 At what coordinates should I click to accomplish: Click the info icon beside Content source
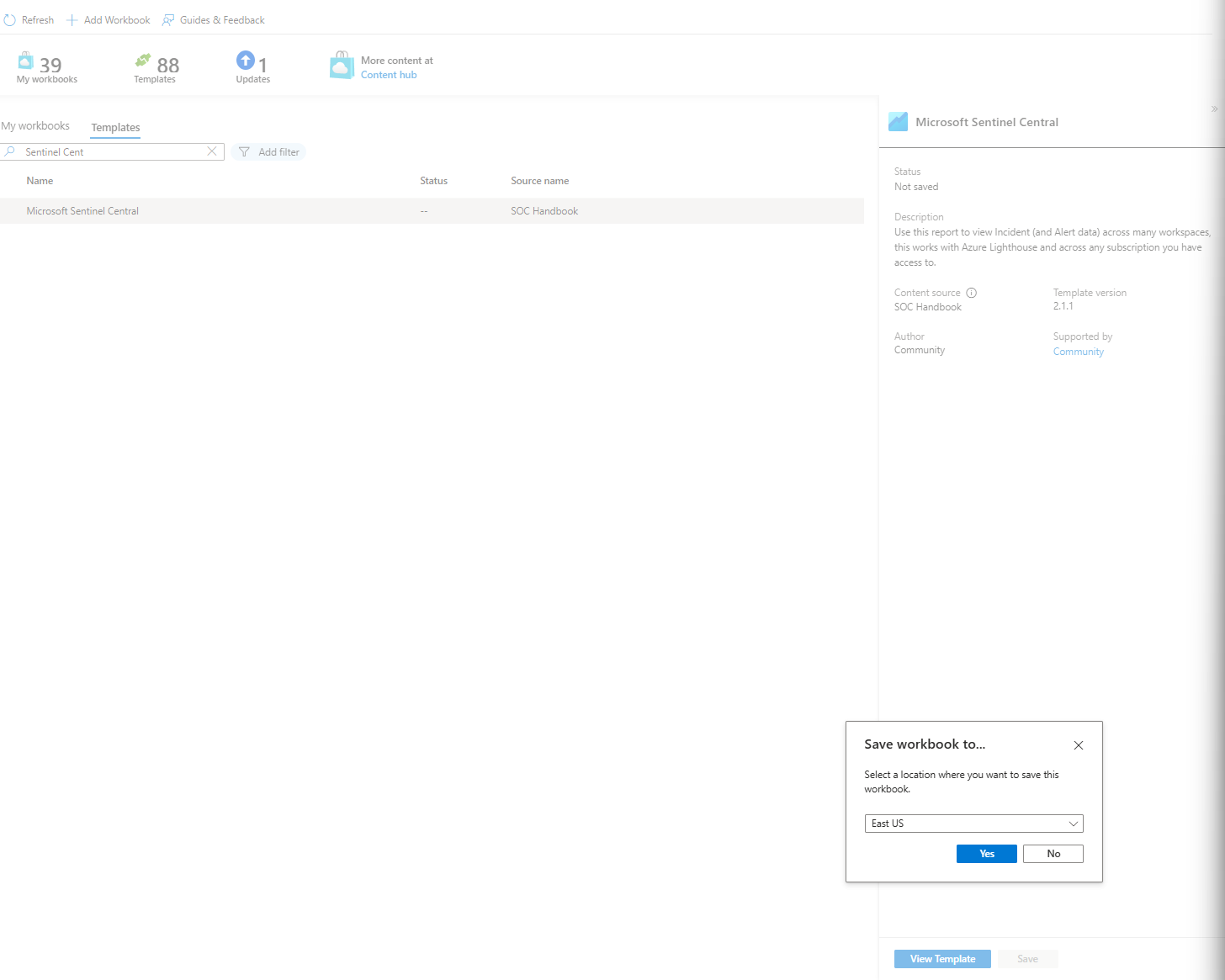click(972, 293)
